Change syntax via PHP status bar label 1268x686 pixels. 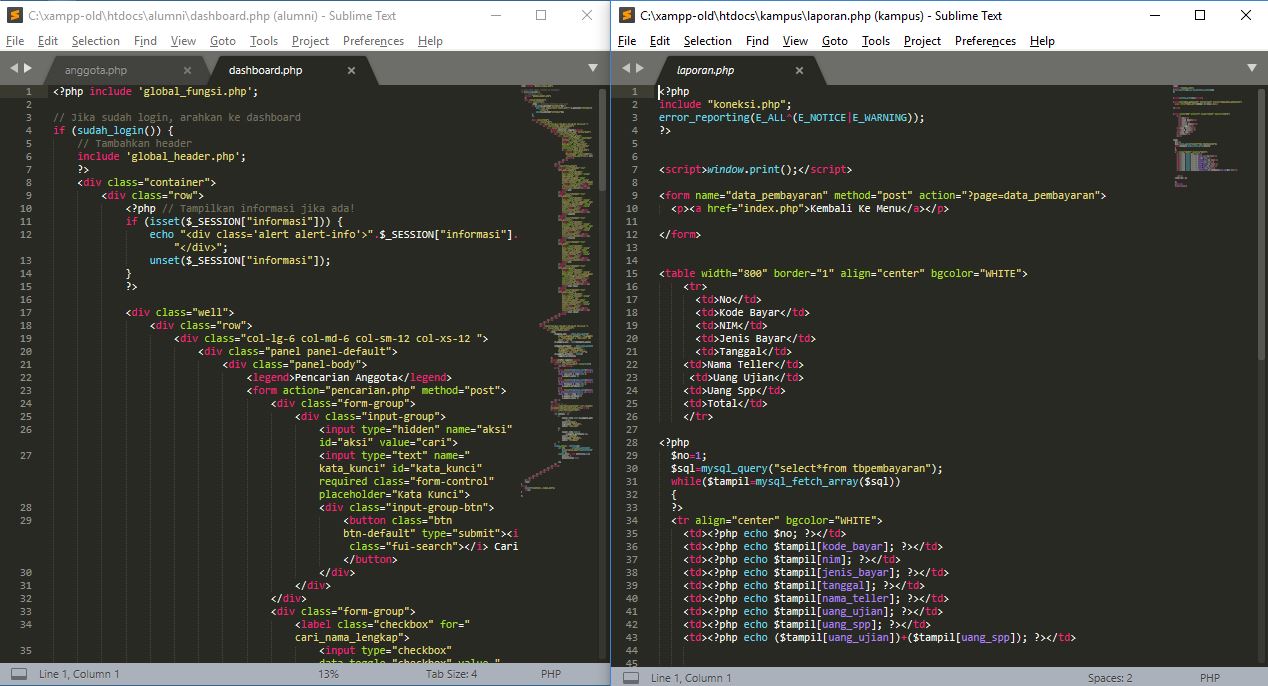coord(550,674)
